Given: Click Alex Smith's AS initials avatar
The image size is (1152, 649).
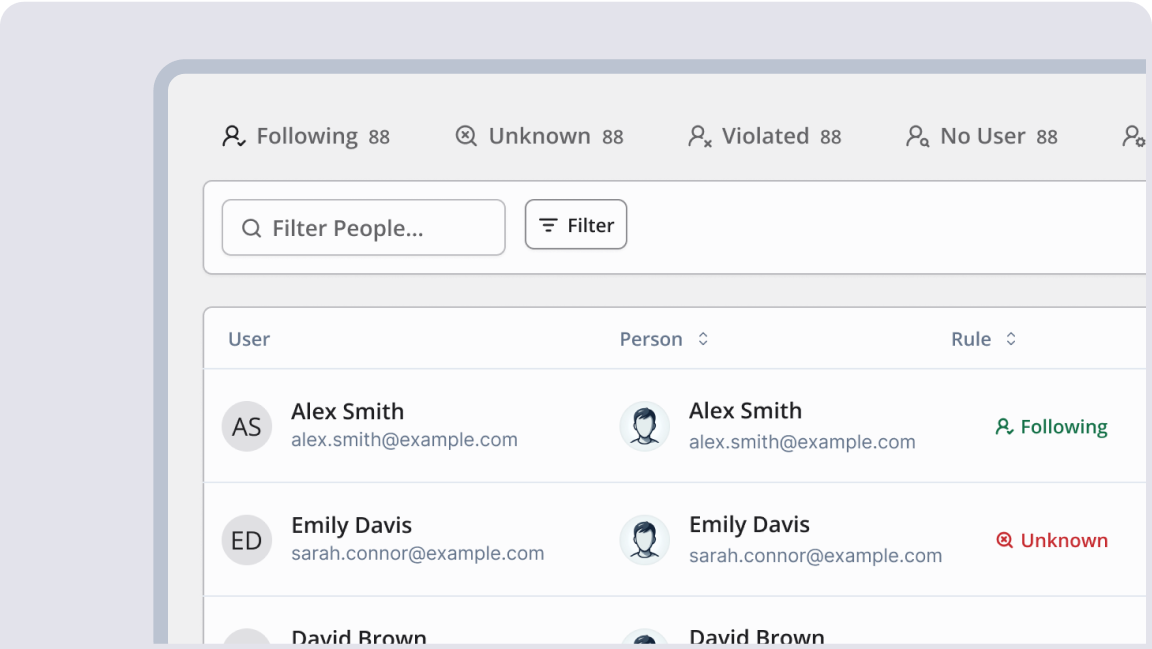Looking at the screenshot, I should (246, 427).
